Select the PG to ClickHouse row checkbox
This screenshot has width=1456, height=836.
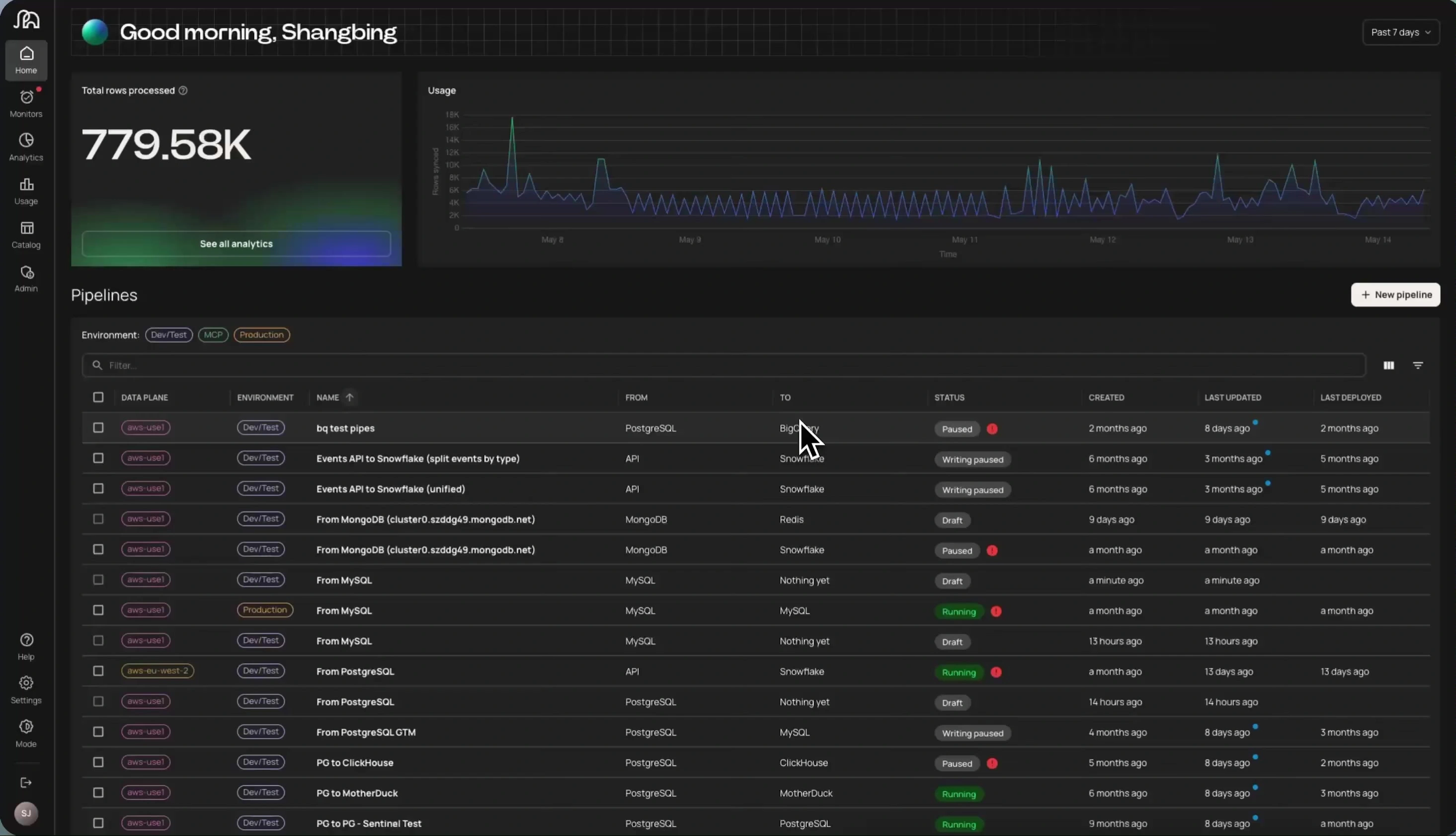point(98,762)
